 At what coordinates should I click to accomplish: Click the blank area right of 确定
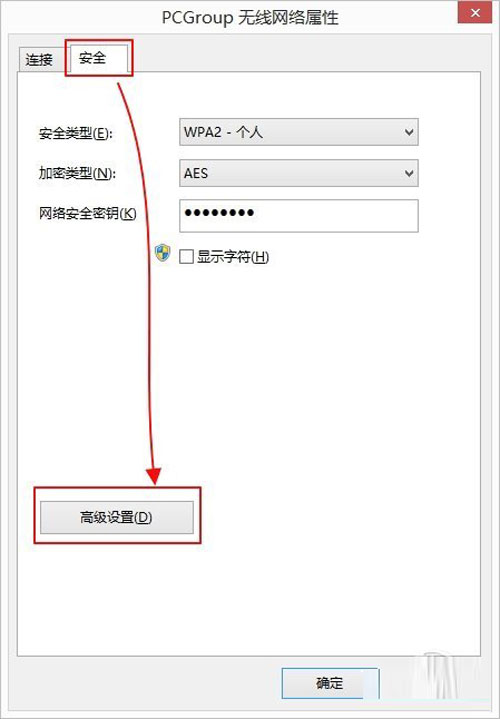point(436,683)
